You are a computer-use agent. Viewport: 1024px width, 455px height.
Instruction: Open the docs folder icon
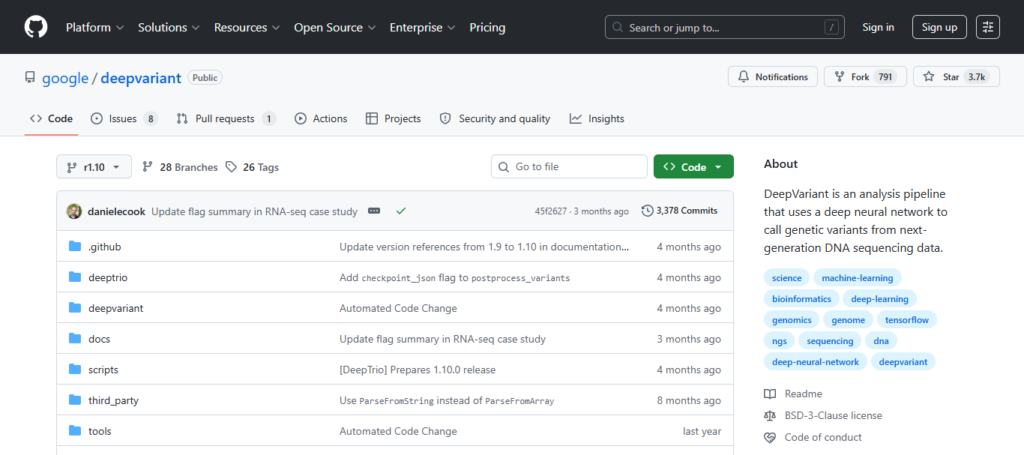(75, 339)
